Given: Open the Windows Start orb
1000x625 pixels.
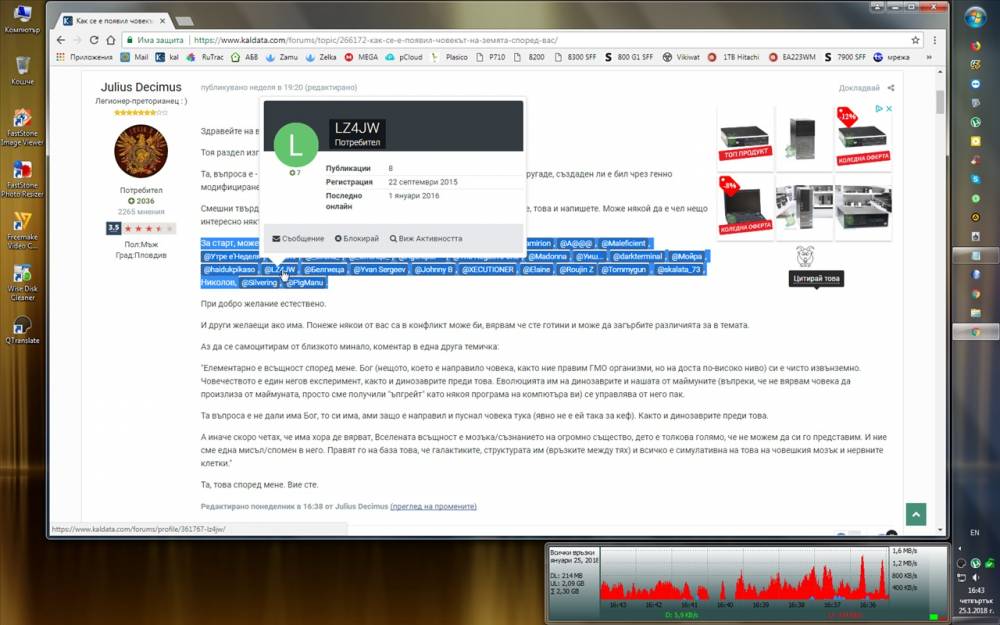Looking at the screenshot, I should 975,17.
